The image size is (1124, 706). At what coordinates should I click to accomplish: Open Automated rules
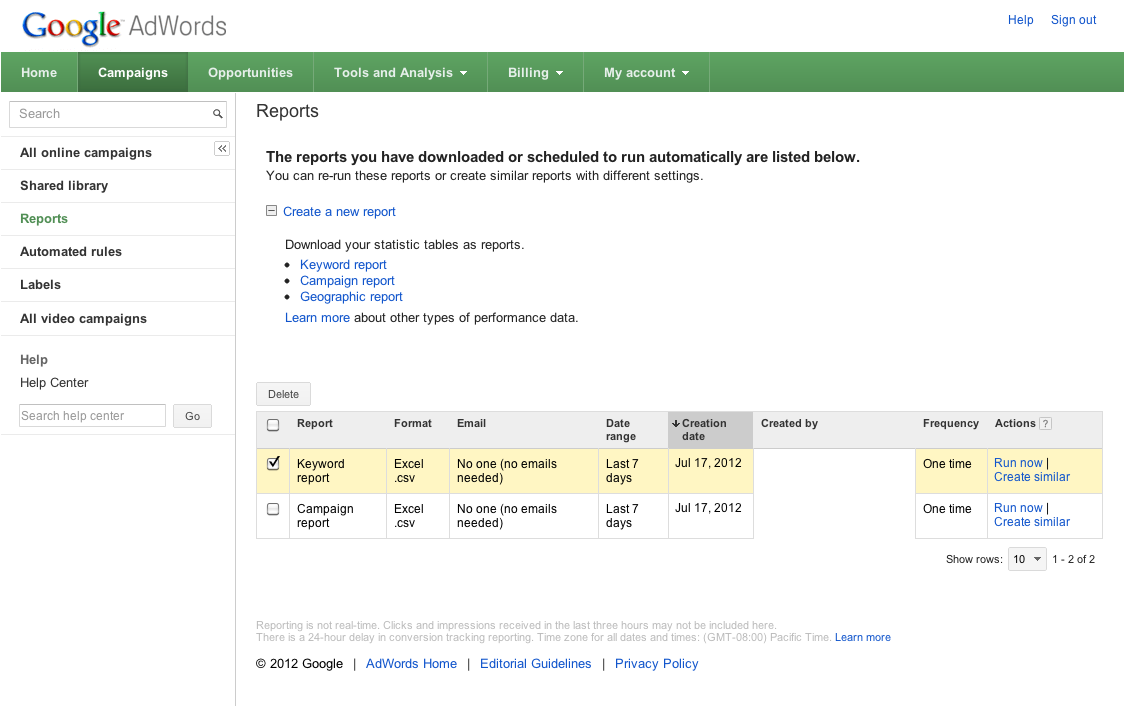(x=71, y=252)
